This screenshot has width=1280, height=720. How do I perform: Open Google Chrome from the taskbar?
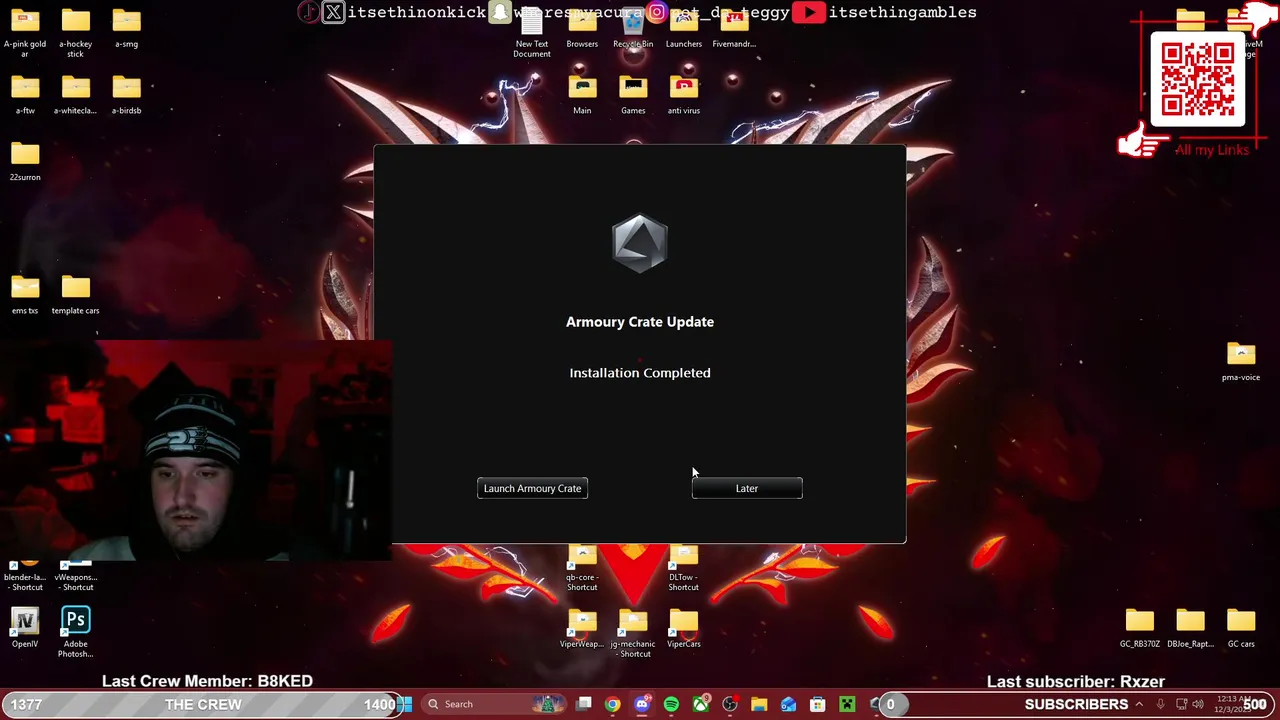[613, 704]
